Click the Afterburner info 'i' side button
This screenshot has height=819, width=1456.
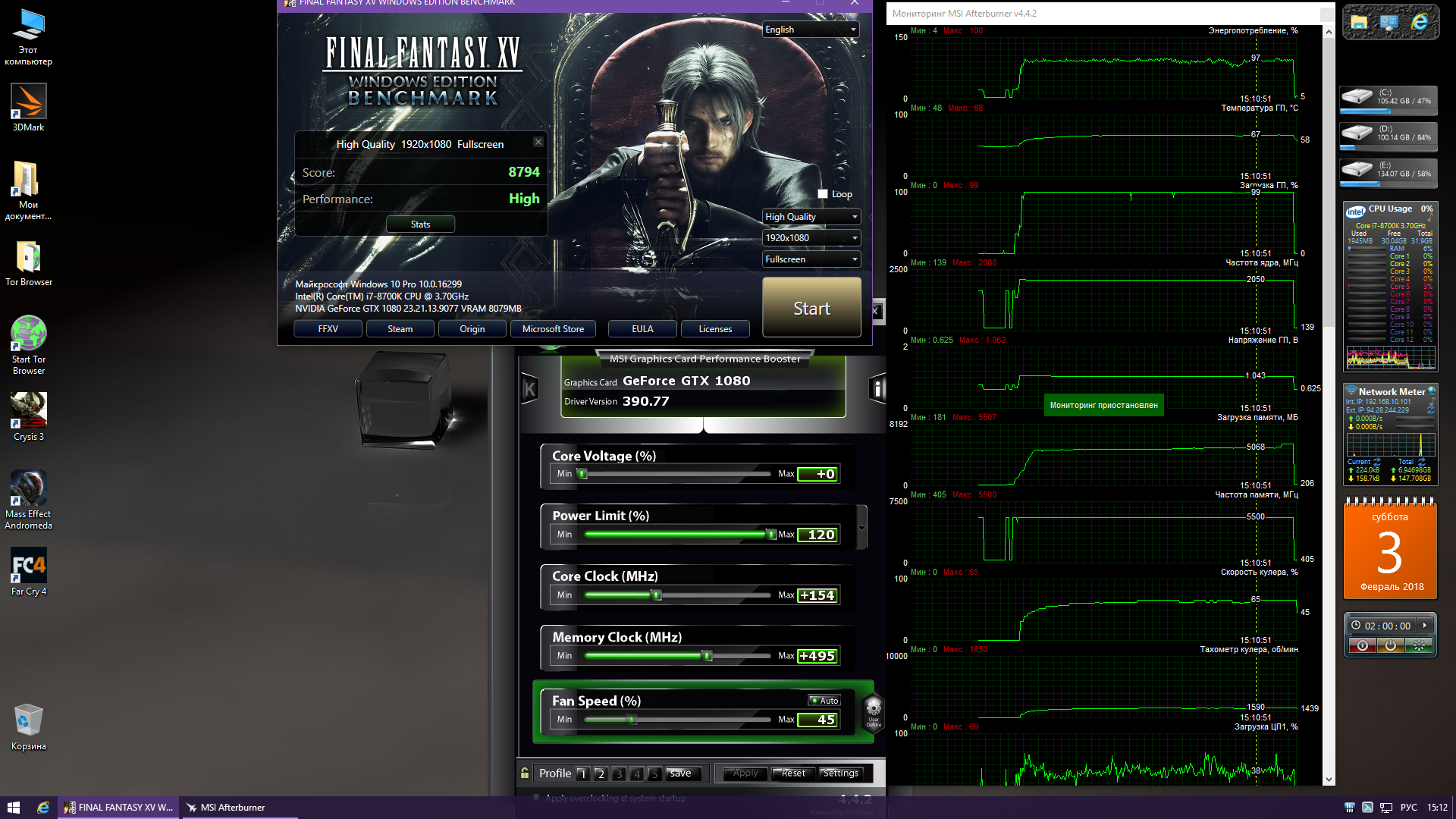tap(877, 389)
